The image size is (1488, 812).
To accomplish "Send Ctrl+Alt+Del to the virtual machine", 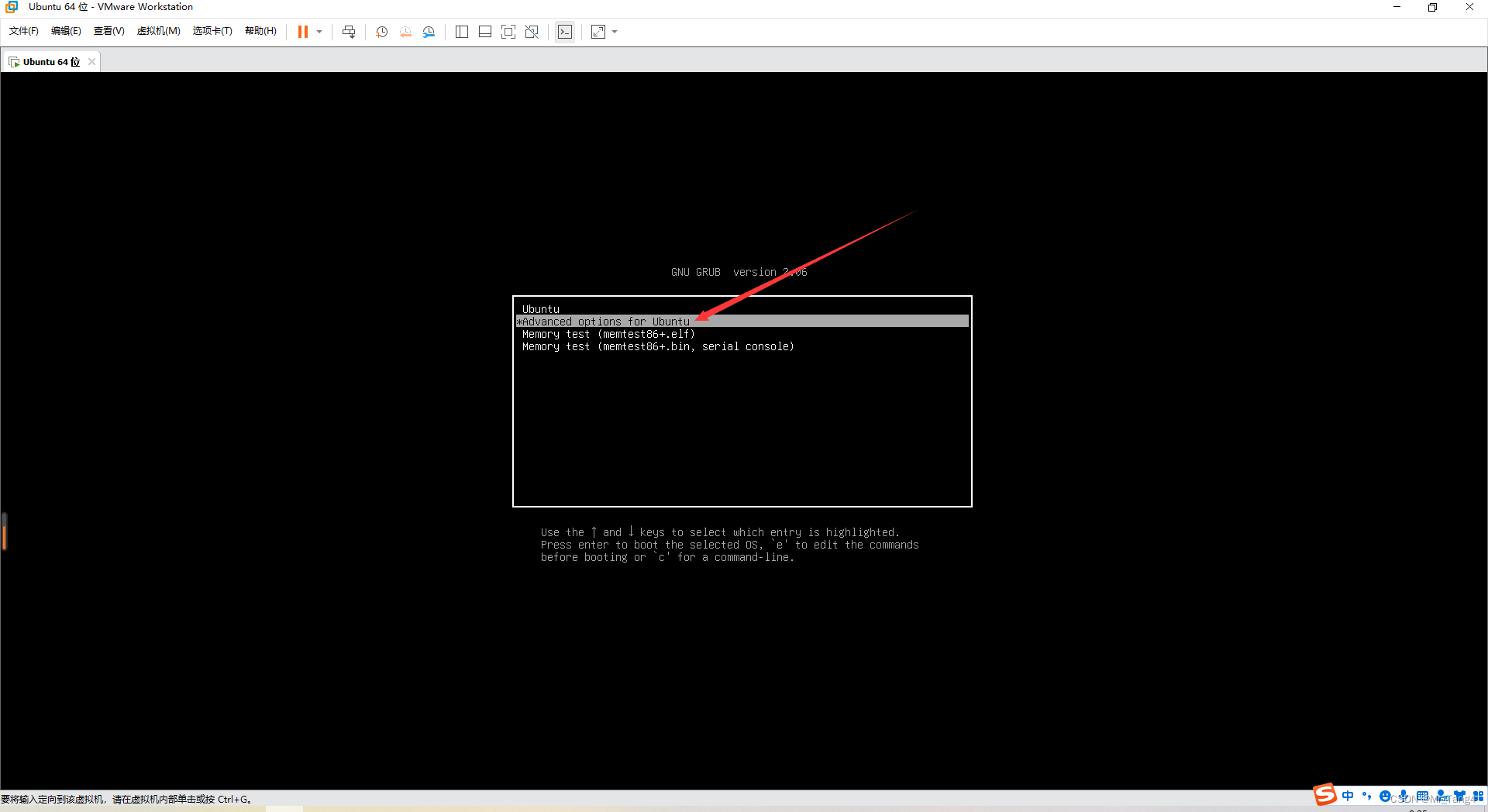I will click(x=349, y=32).
